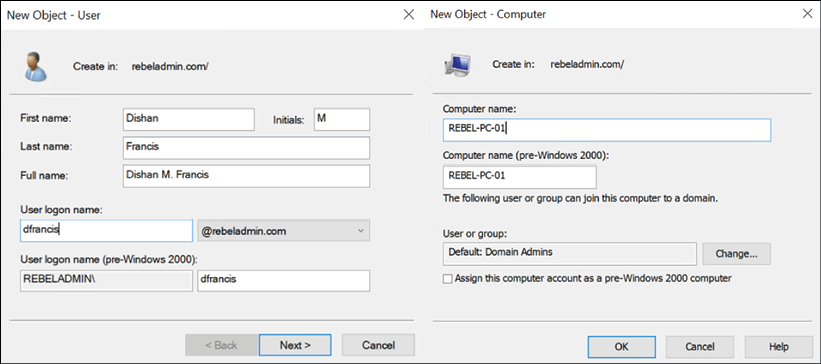
Task: Click the 'User or group:' label
Action: (x=475, y=233)
